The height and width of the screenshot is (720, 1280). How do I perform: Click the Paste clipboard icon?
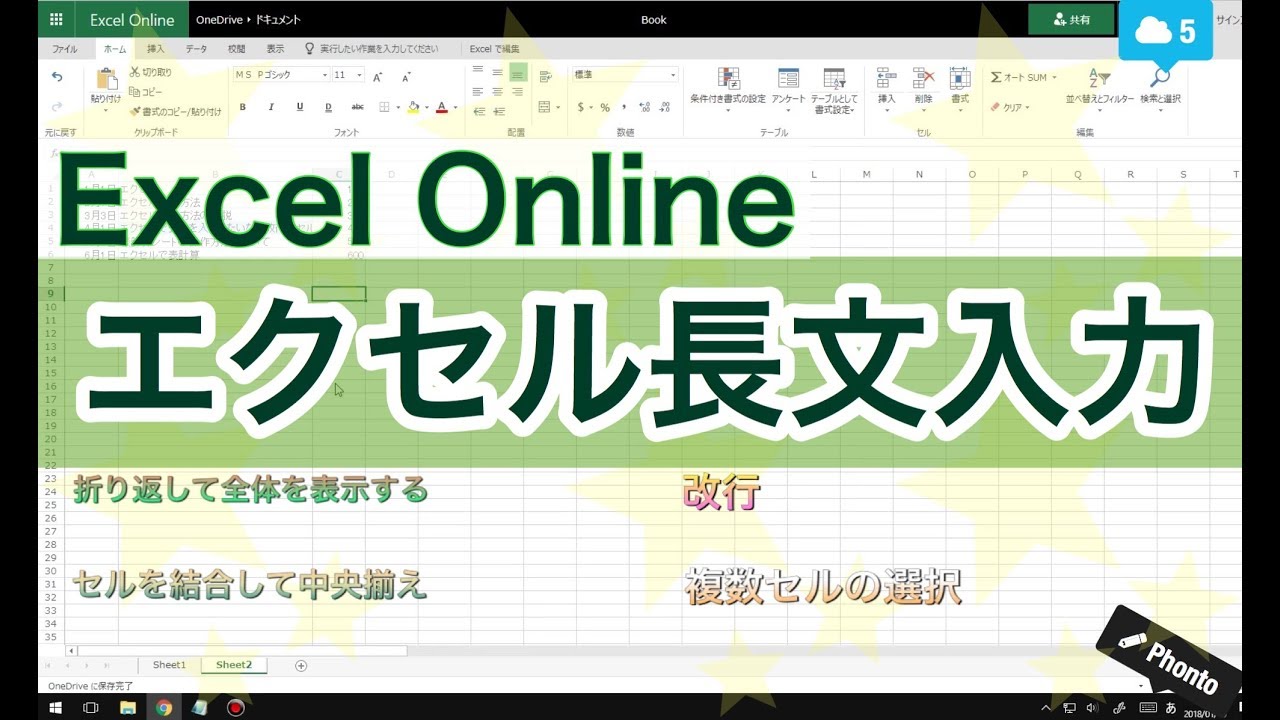[106, 80]
